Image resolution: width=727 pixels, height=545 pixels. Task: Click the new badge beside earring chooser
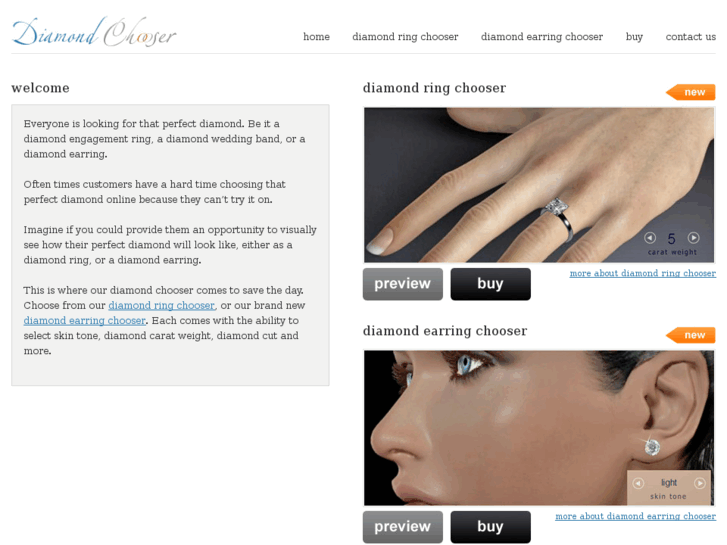click(690, 335)
